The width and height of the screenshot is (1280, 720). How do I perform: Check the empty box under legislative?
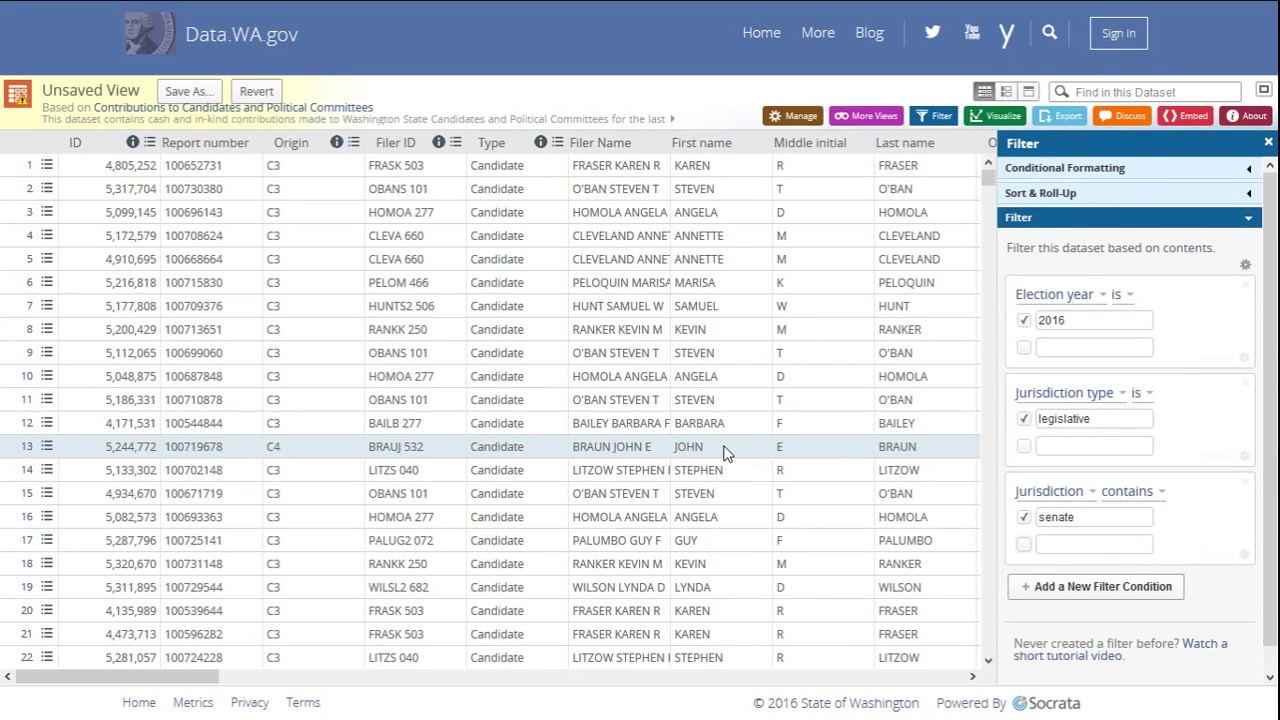click(x=1023, y=446)
